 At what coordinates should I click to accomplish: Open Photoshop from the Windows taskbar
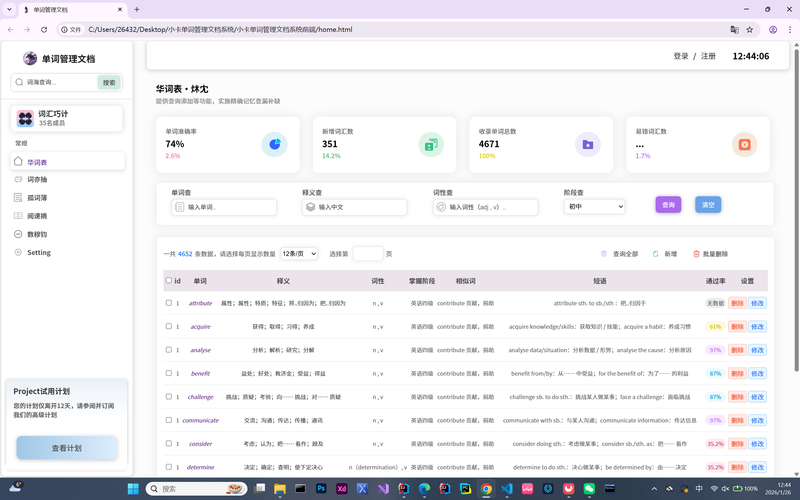[x=321, y=488]
